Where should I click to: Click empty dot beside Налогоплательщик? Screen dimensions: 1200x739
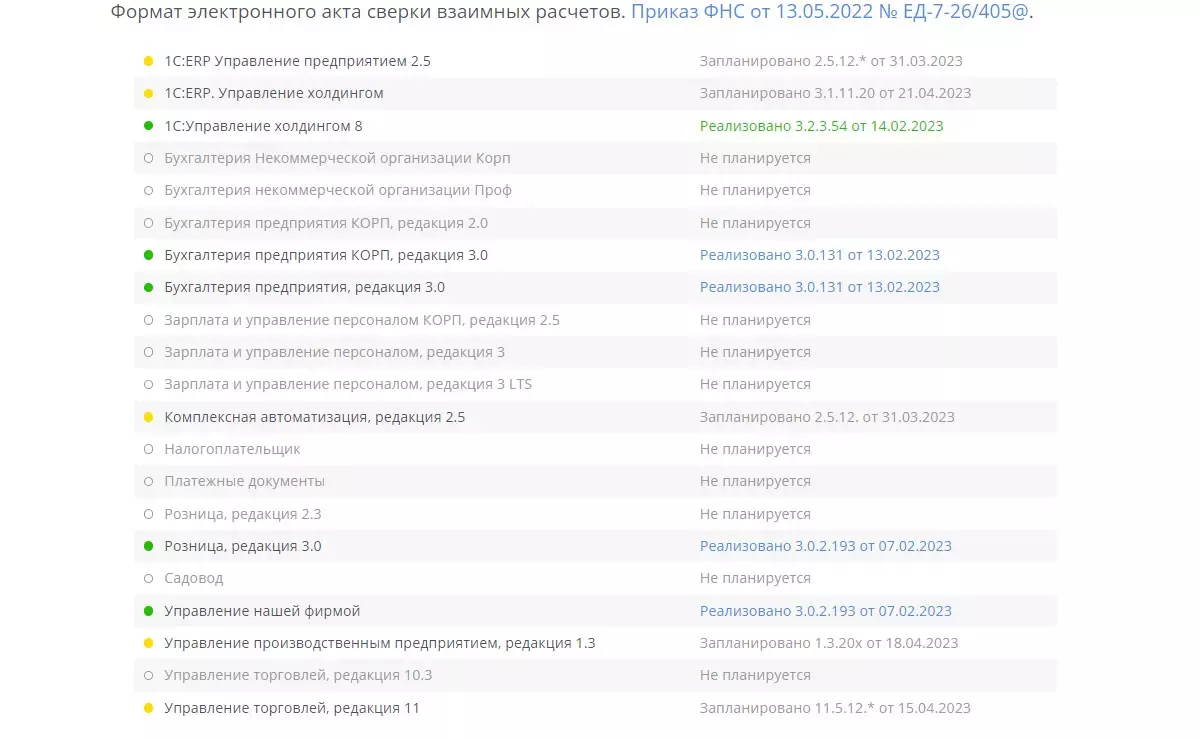coord(148,449)
